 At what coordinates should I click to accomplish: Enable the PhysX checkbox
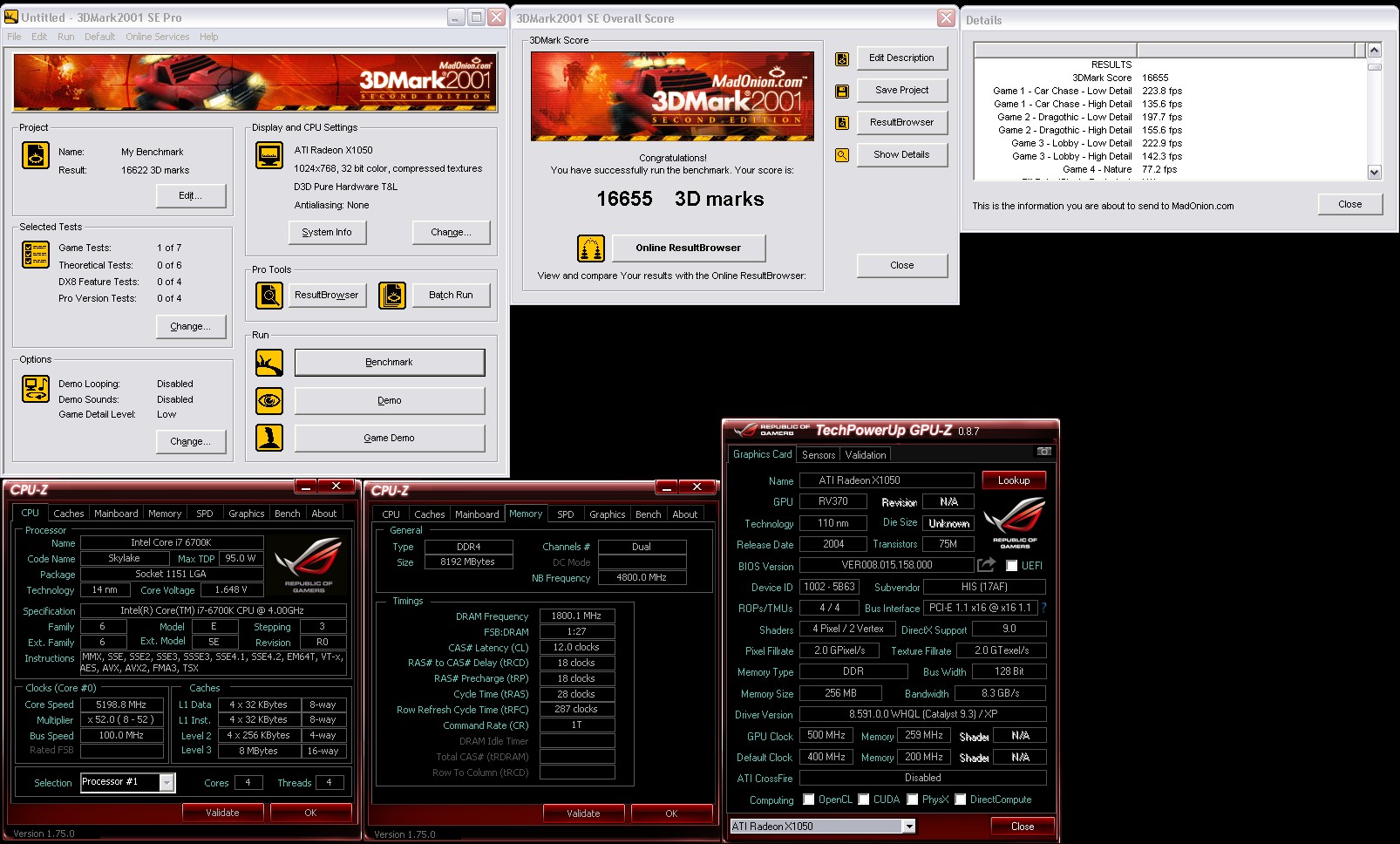tap(913, 800)
